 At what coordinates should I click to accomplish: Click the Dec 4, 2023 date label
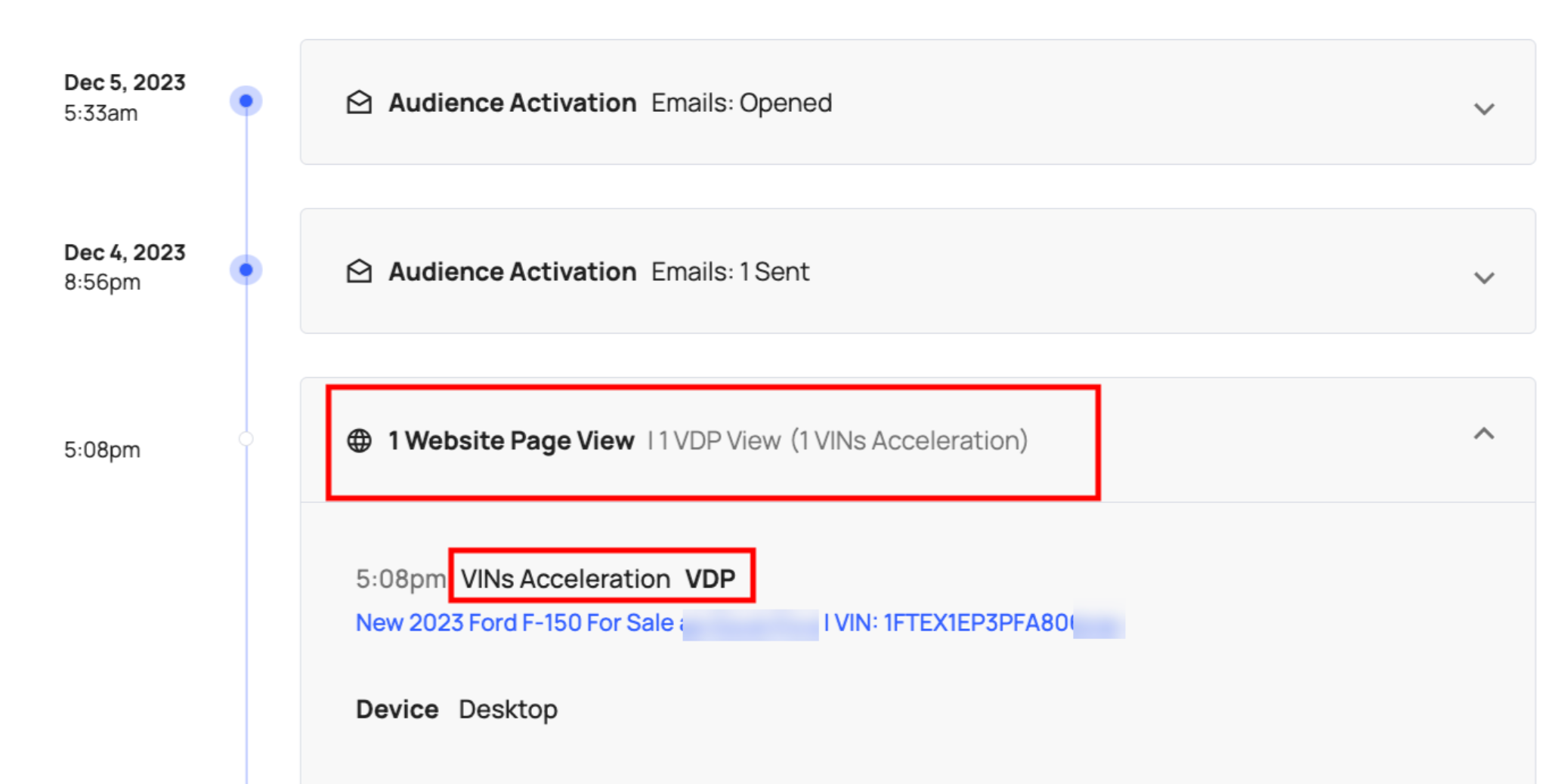pyautogui.click(x=125, y=252)
